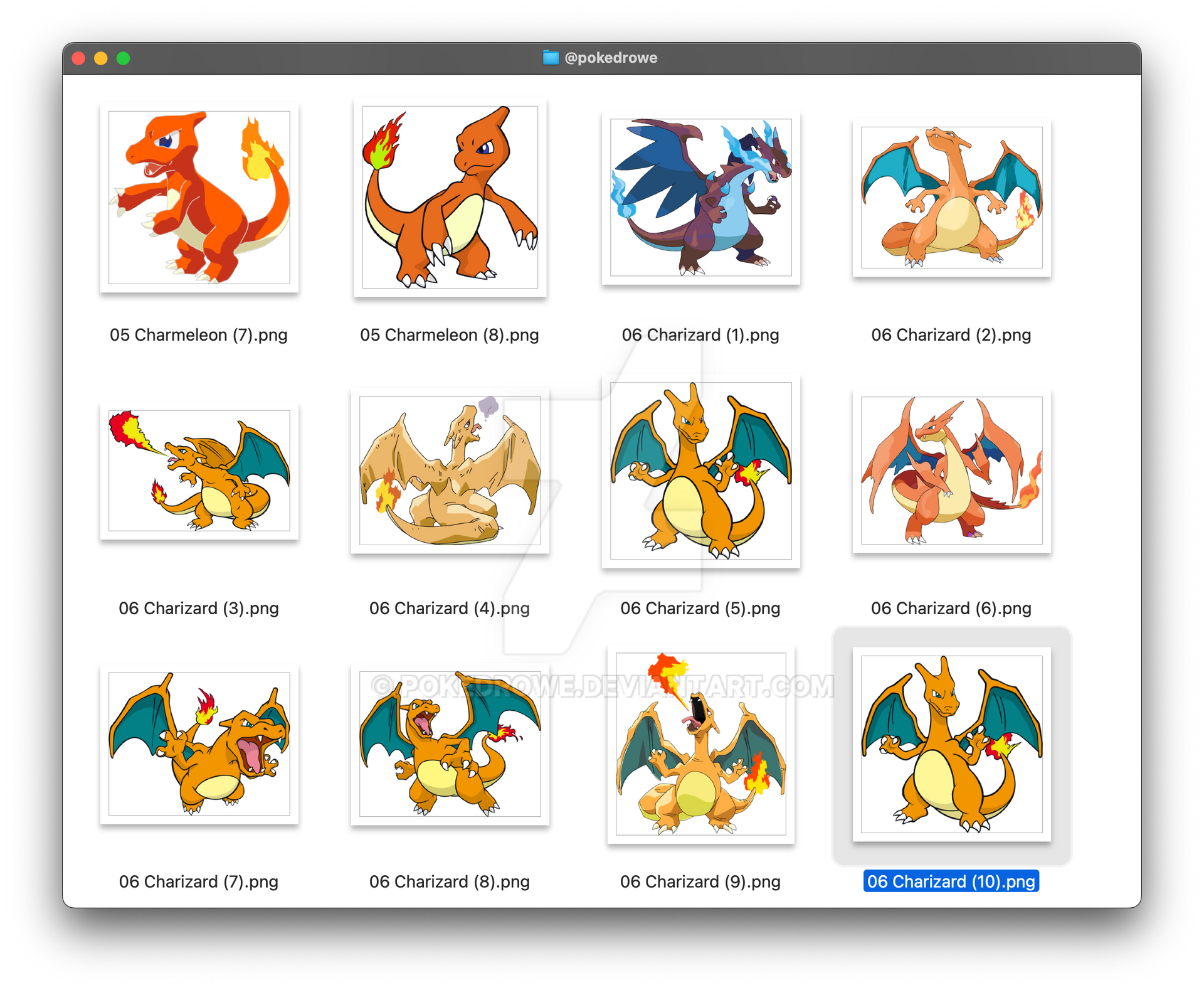The height and width of the screenshot is (990, 1204).
Task: Click the highlighted 06 Charizard (10).png thumbnail
Action: click(x=952, y=744)
